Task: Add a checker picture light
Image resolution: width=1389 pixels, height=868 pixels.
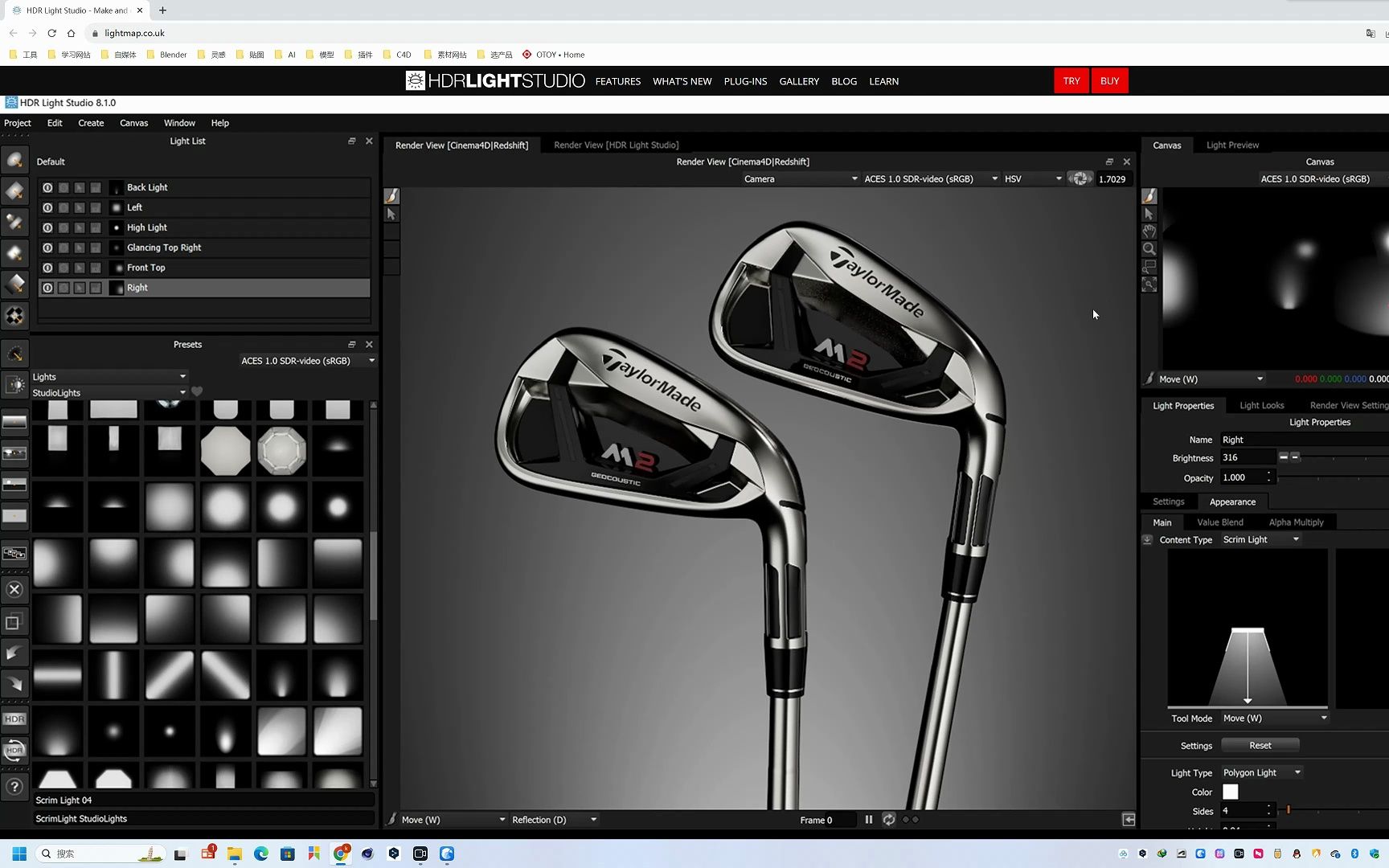Action: [14, 316]
